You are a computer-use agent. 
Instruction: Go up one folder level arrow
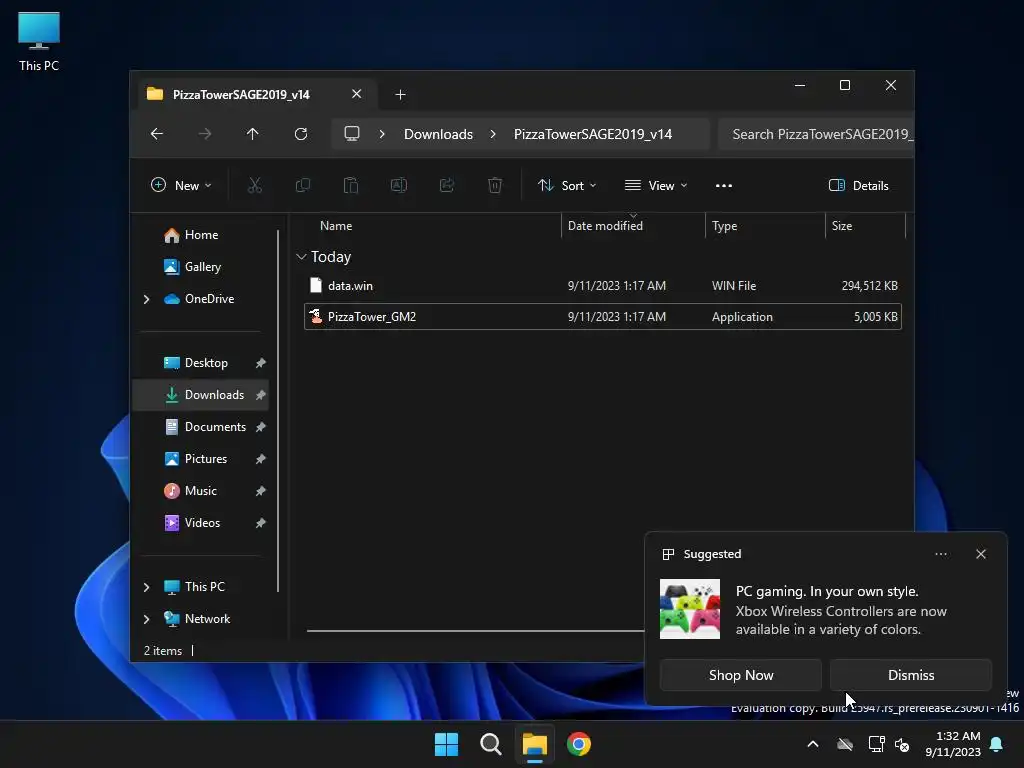(253, 134)
